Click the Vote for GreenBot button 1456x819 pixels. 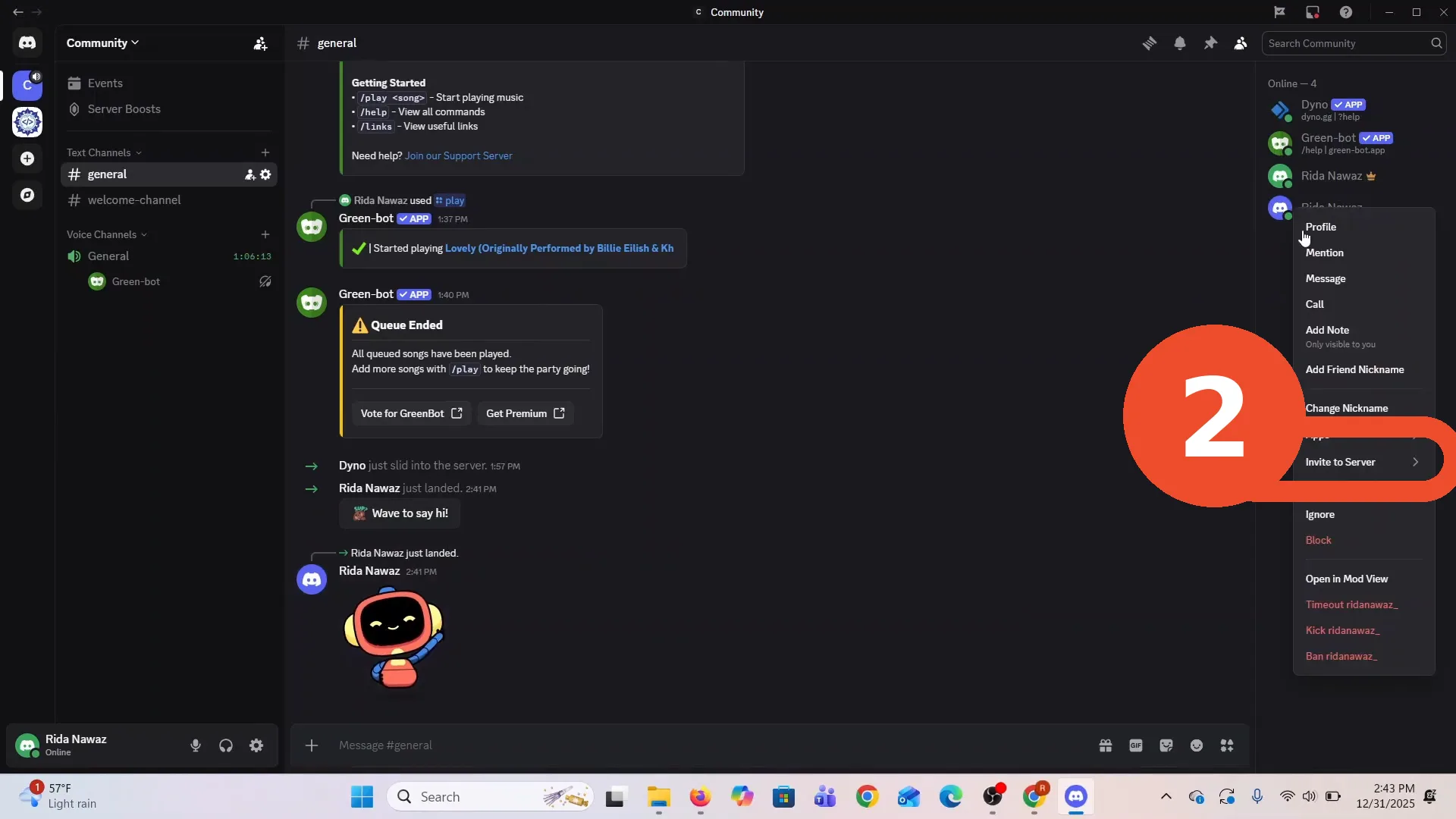pyautogui.click(x=411, y=413)
